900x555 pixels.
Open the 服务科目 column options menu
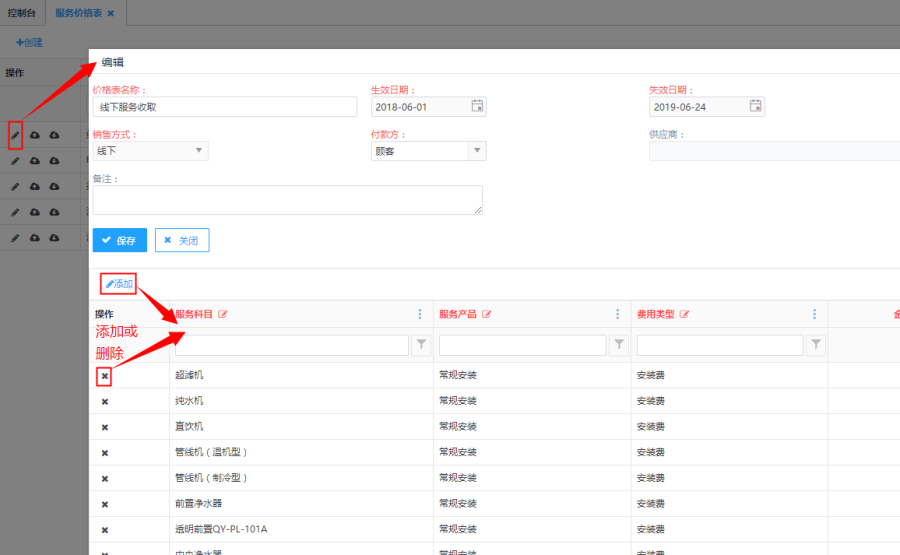click(420, 314)
